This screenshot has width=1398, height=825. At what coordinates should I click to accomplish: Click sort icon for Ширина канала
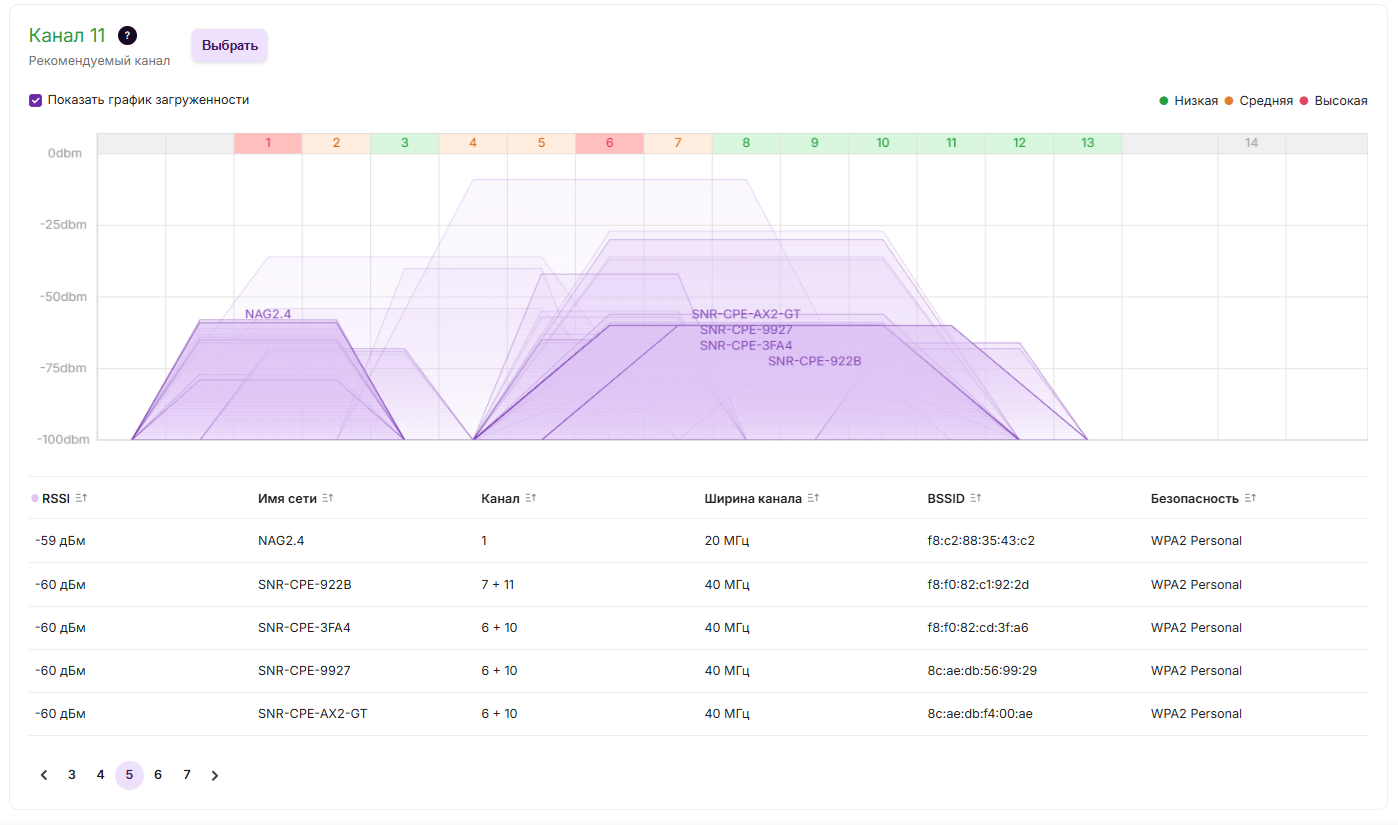[813, 498]
